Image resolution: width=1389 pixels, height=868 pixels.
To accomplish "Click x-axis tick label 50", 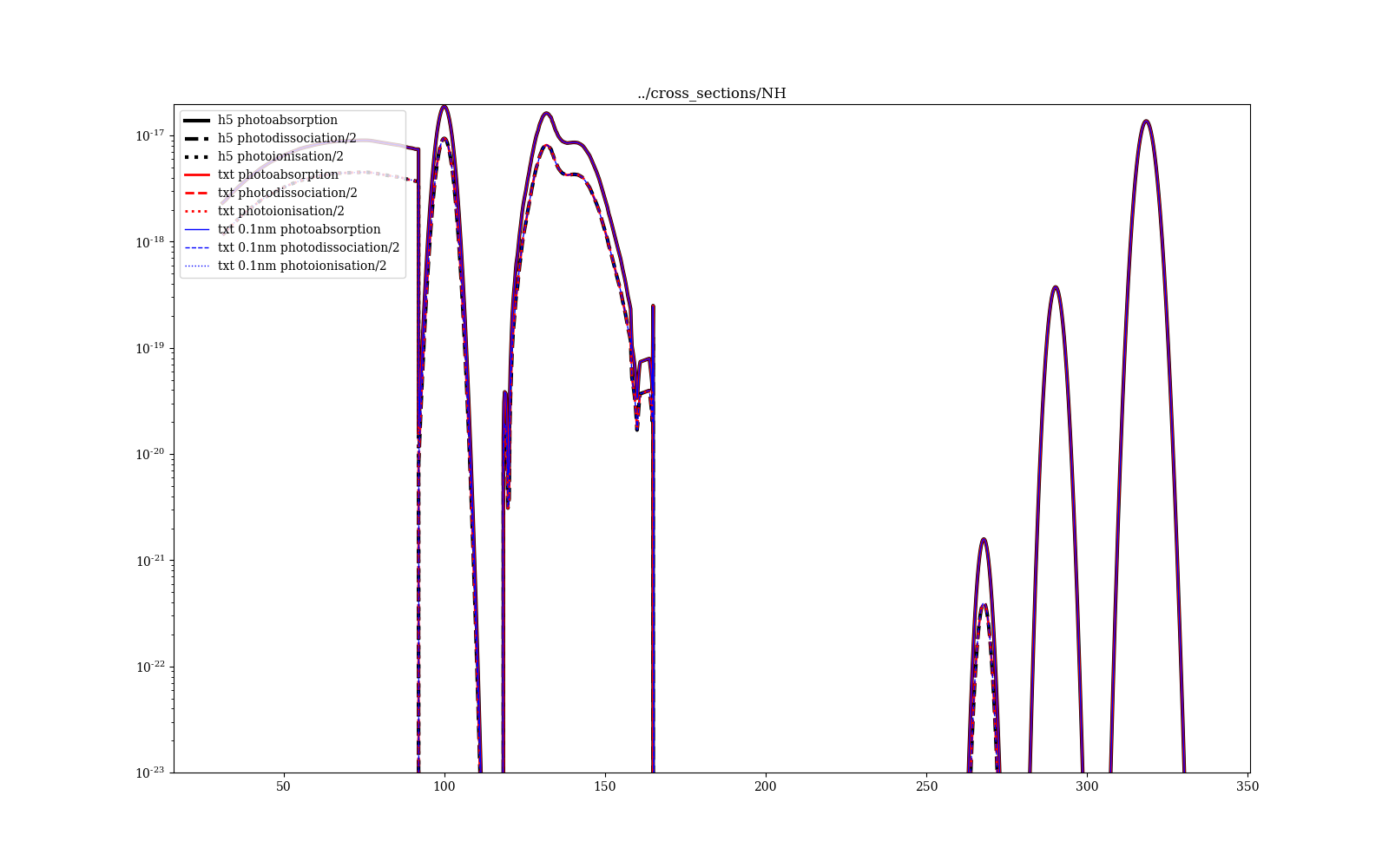I will tap(284, 786).
